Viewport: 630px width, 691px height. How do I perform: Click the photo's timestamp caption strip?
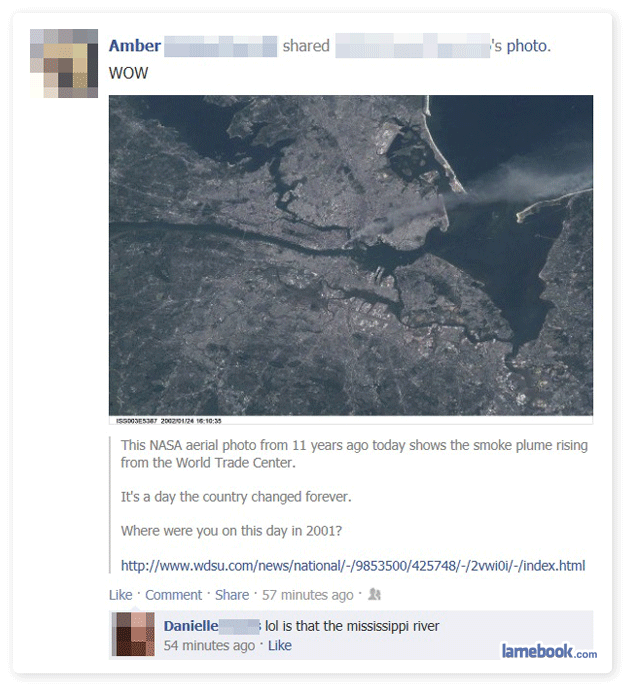(351, 420)
